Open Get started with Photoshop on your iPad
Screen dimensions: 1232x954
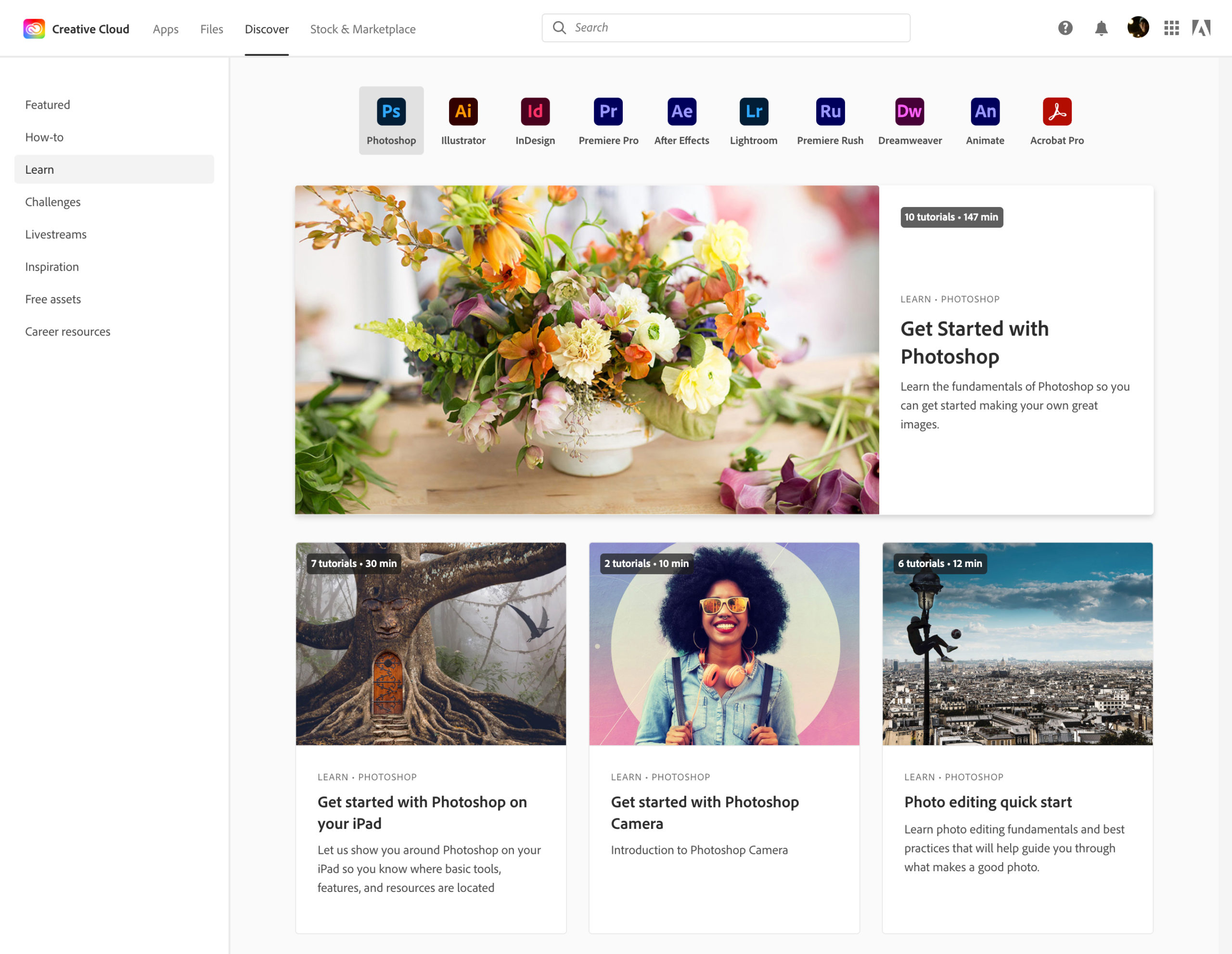(x=422, y=812)
